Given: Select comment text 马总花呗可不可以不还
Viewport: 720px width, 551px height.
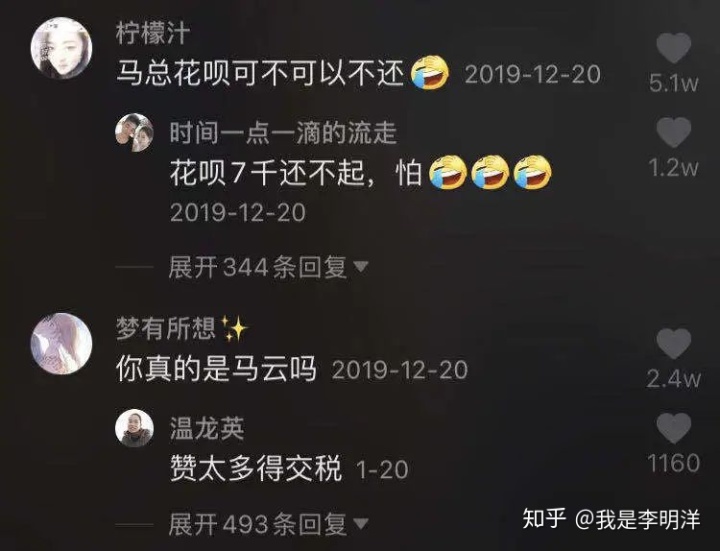Looking at the screenshot, I should [260, 73].
